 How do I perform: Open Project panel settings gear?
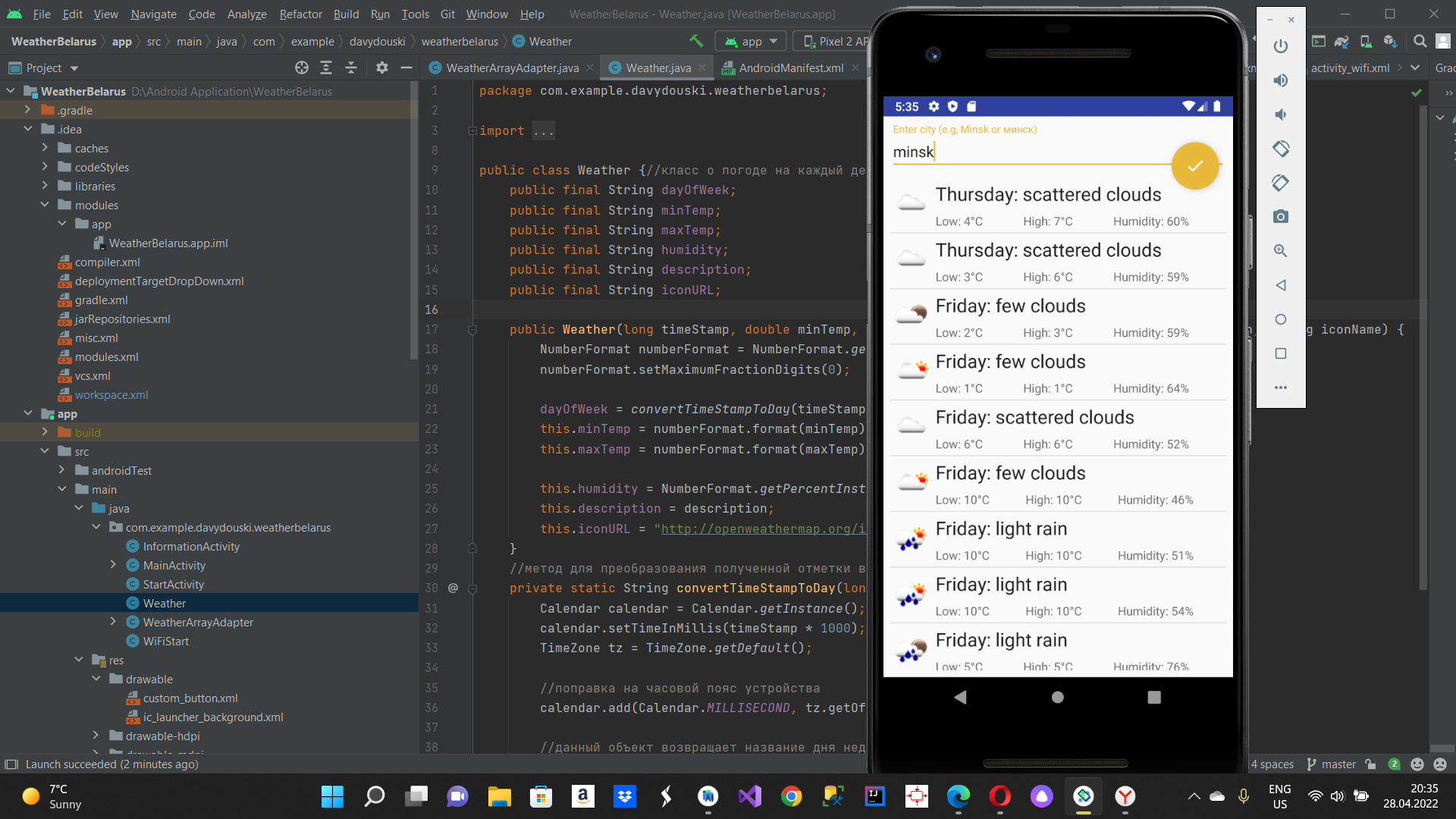click(x=382, y=67)
